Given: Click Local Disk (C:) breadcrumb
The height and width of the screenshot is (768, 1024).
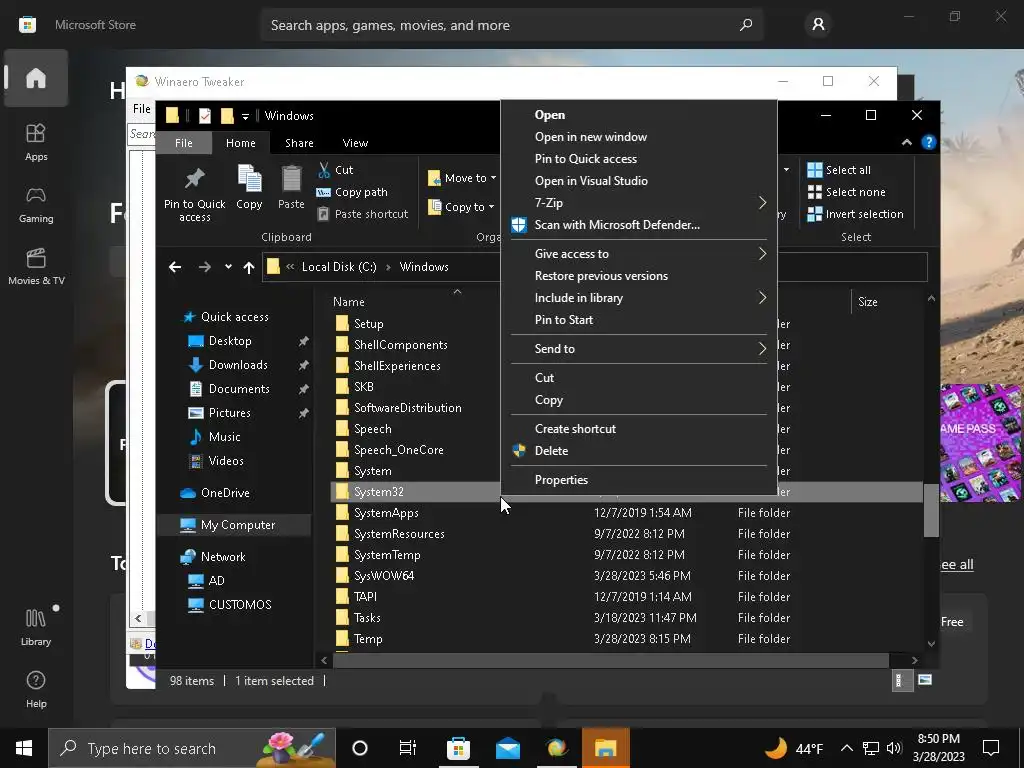Looking at the screenshot, I should 339,267.
